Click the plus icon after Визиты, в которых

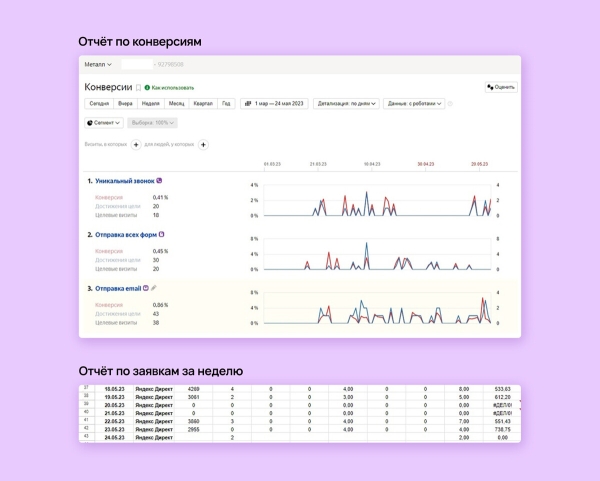coord(136,145)
